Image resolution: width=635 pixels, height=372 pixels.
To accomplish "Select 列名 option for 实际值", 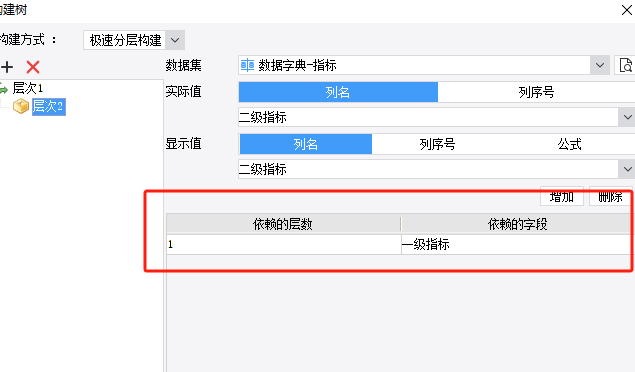I will point(338,92).
